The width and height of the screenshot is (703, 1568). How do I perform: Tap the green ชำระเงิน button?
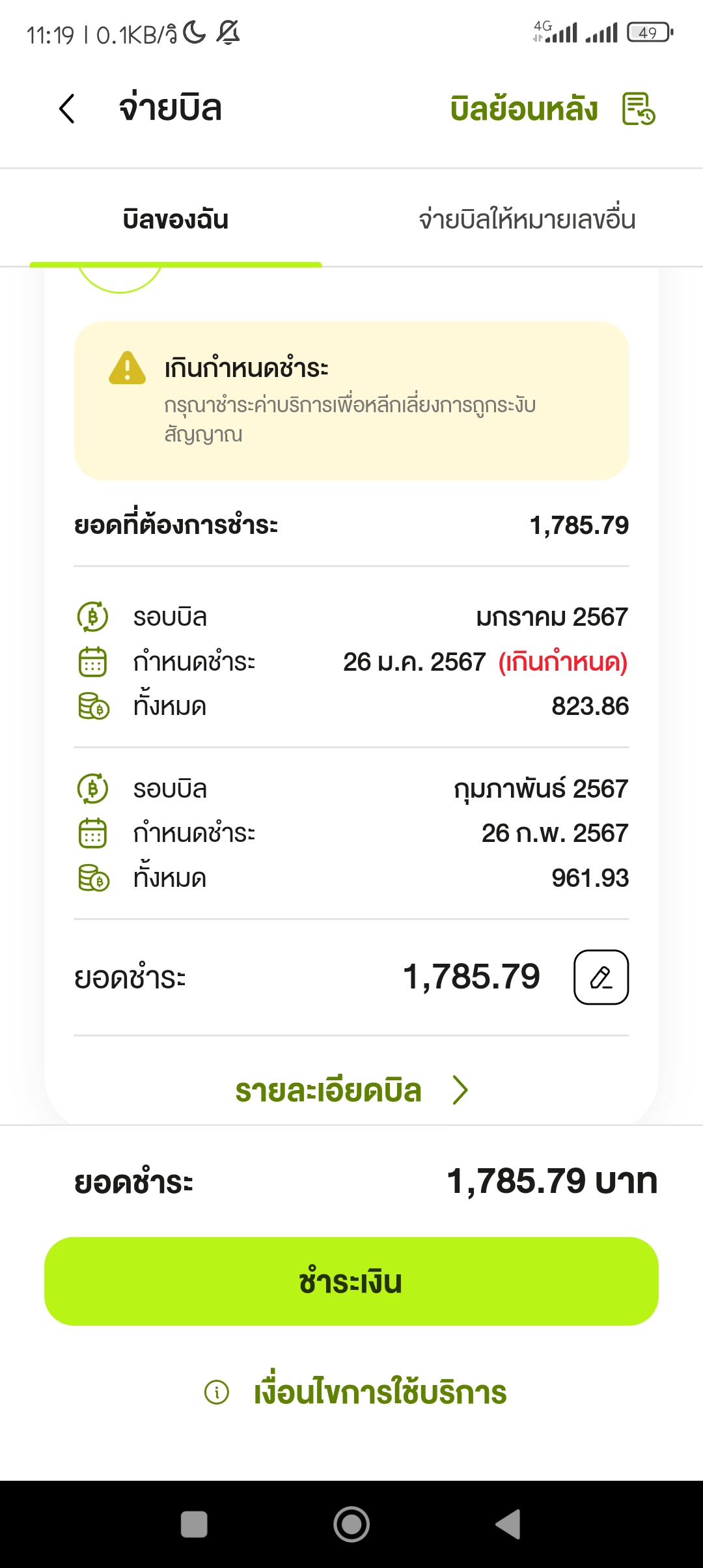pyautogui.click(x=351, y=1281)
